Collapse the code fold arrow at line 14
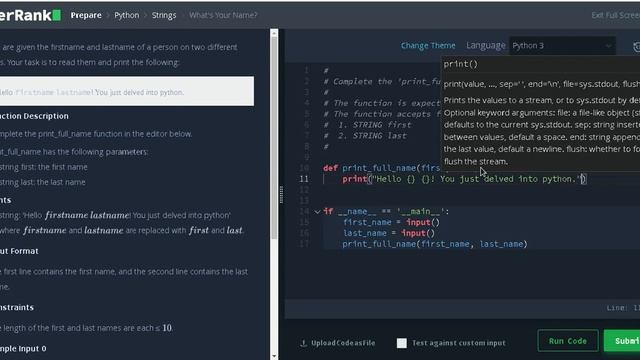This screenshot has width=640, height=360. [x=317, y=211]
